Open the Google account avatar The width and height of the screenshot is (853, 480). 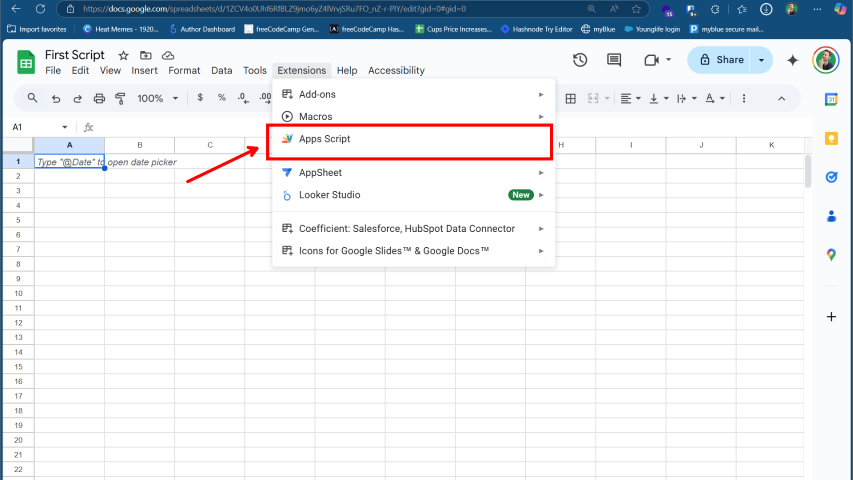click(x=826, y=60)
